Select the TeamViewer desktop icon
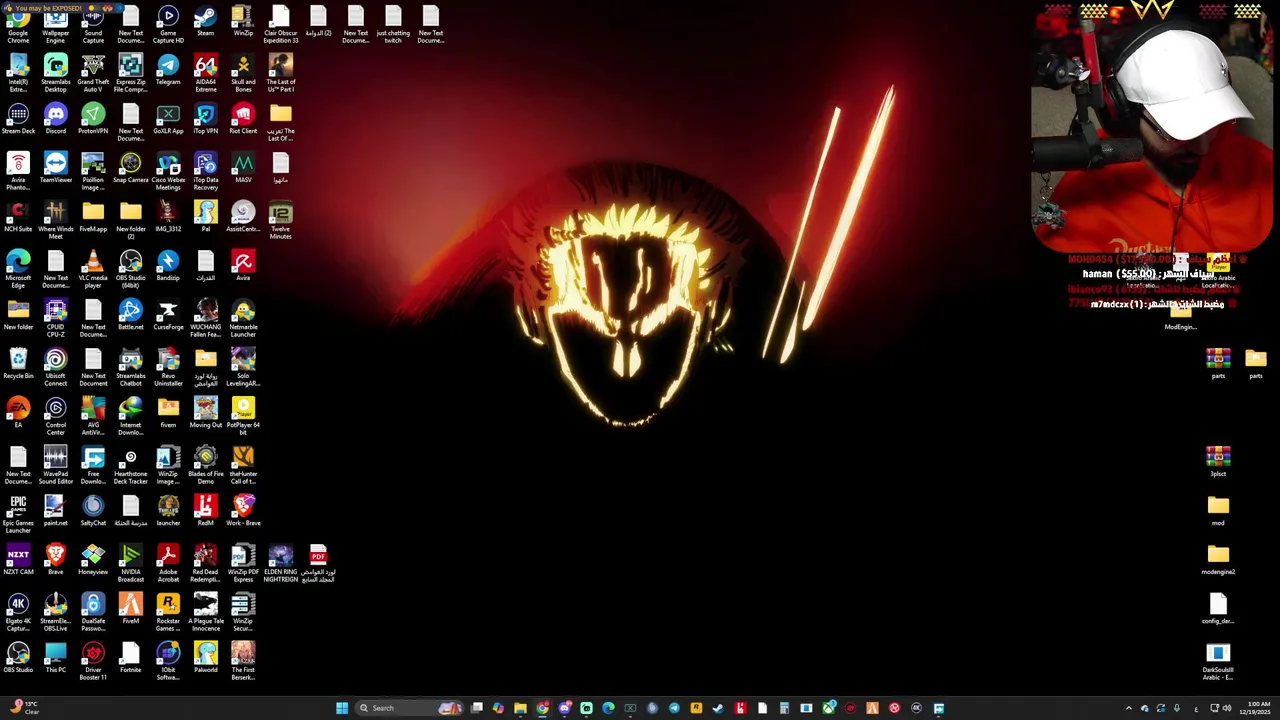Screen dimensions: 1280x720 56,169
